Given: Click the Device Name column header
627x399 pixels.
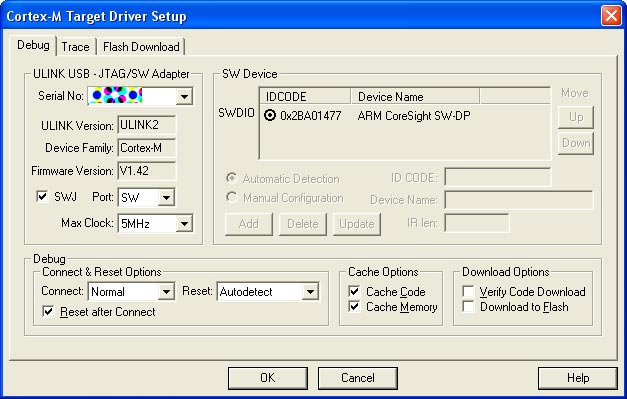Looking at the screenshot, I should 415,96.
